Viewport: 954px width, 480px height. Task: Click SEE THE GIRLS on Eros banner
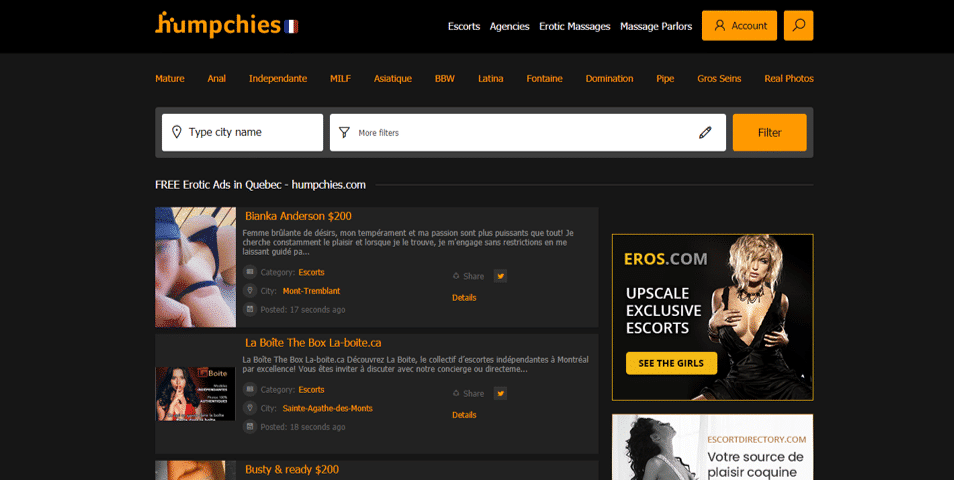coord(671,363)
